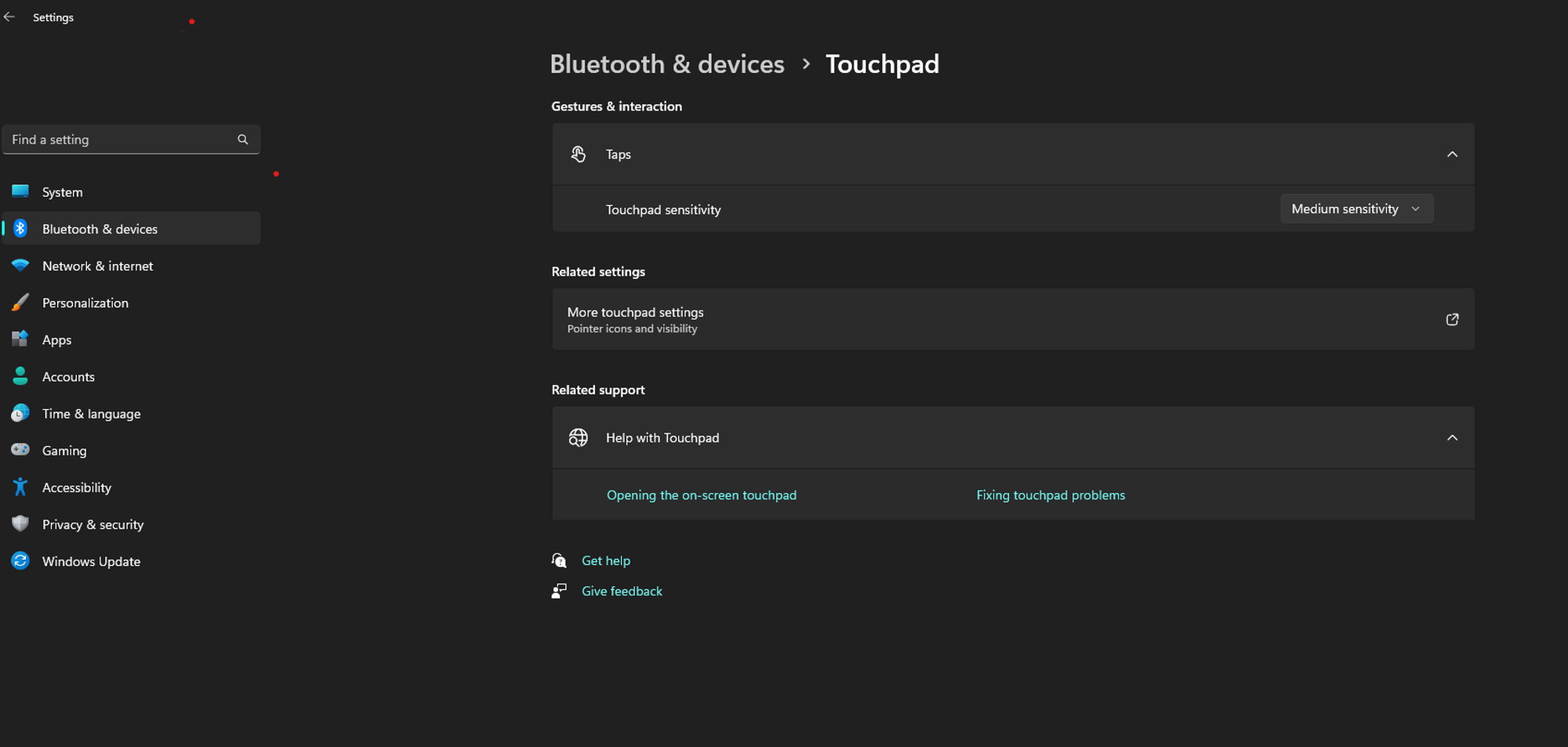This screenshot has width=1568, height=747.
Task: Collapse the Taps section chevron
Action: pos(1452,154)
